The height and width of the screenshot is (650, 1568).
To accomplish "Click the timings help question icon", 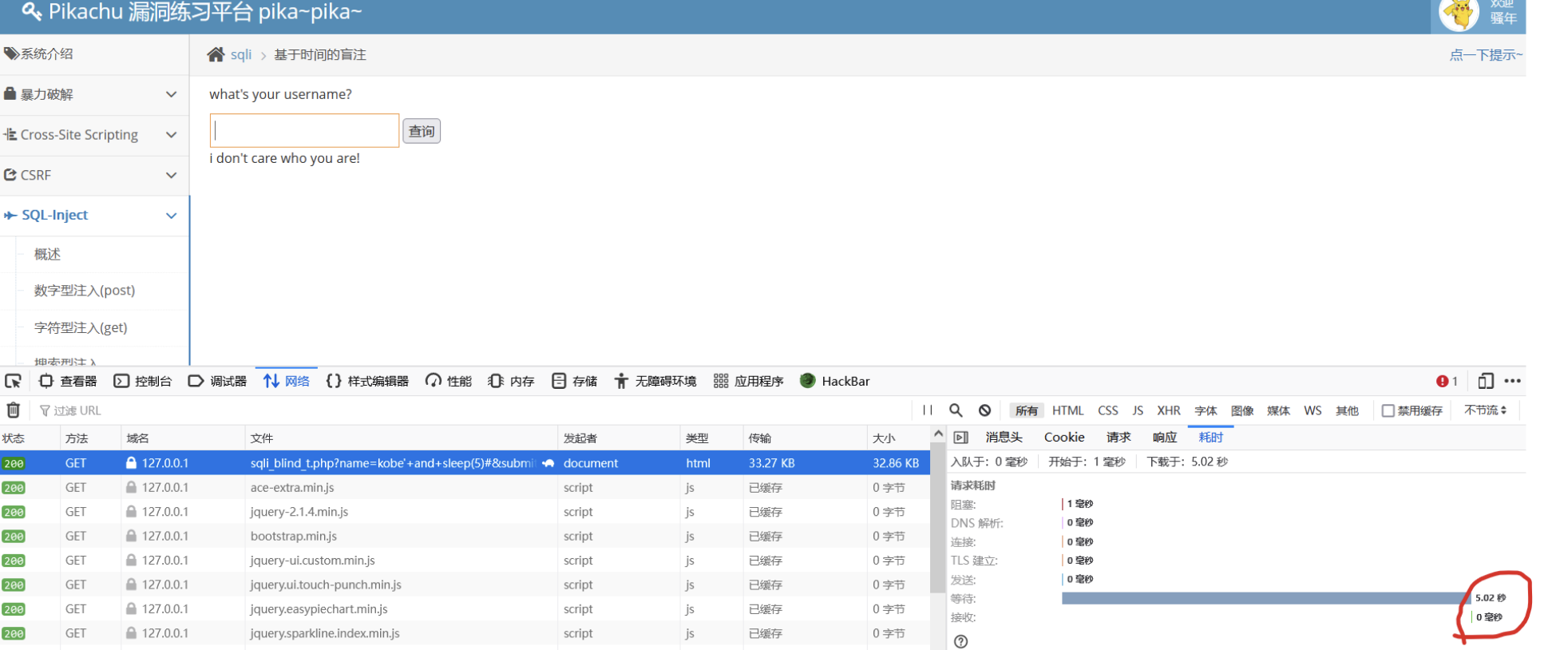I will click(x=961, y=641).
